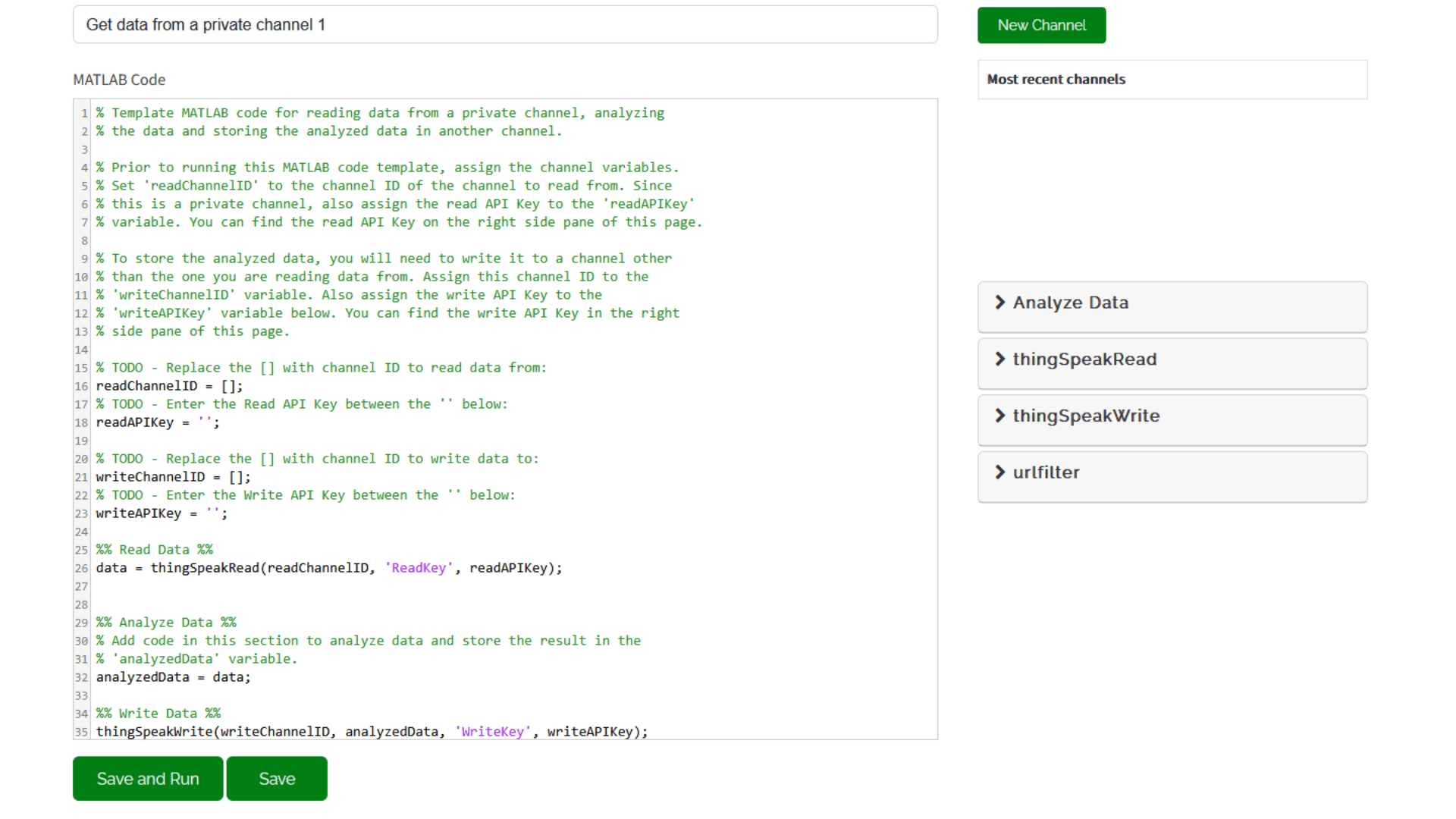Click the Save button
Image resolution: width=1456 pixels, height=819 pixels.
(277, 778)
